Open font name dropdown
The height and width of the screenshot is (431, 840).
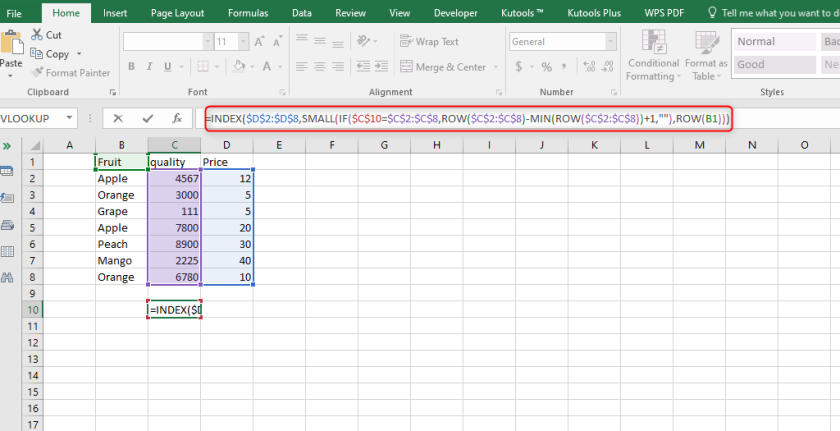coord(208,42)
